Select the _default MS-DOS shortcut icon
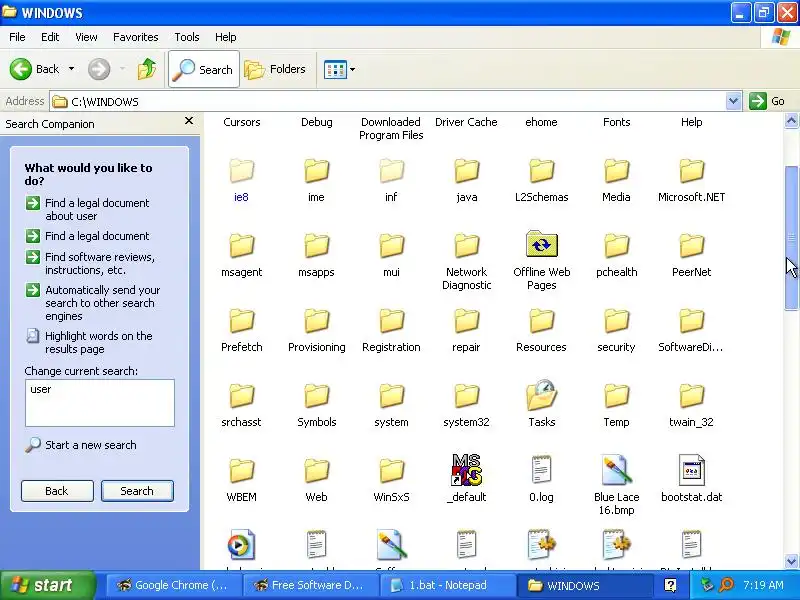800x600 pixels. (x=466, y=470)
